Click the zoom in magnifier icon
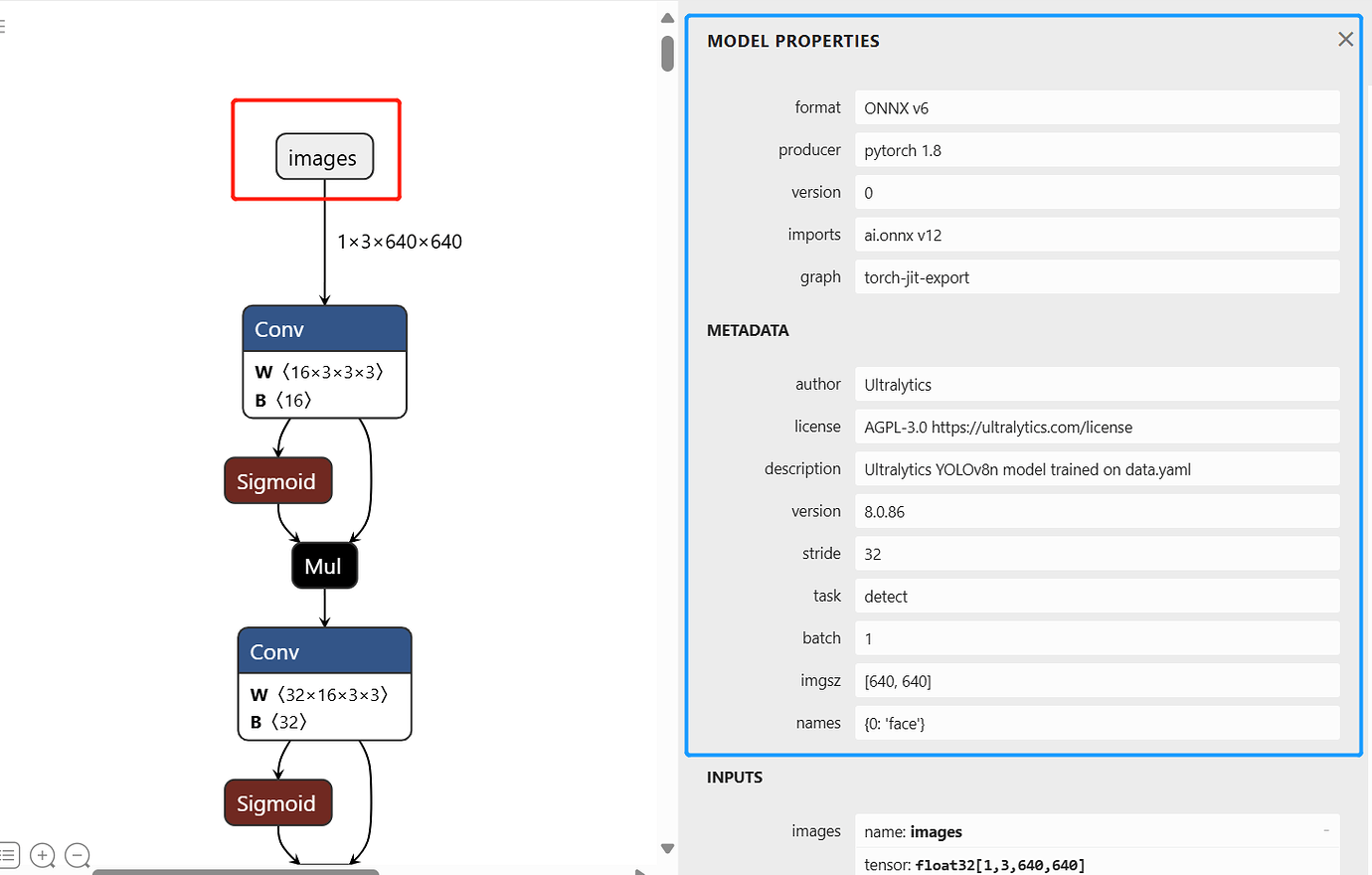The width and height of the screenshot is (1372, 875). [42, 855]
